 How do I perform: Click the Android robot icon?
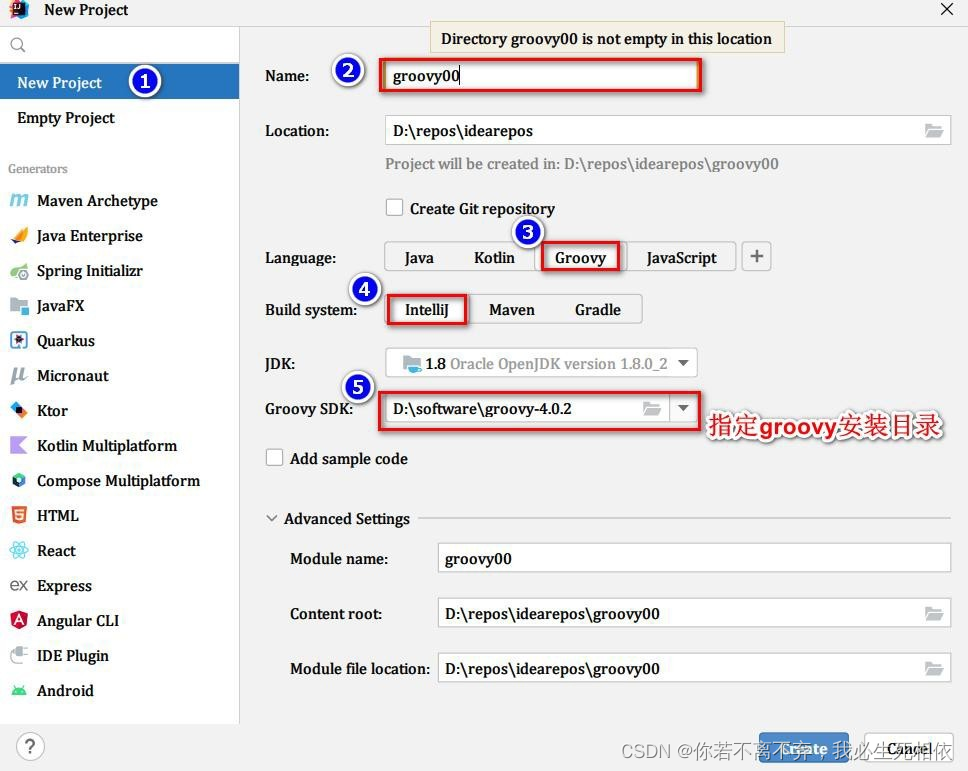[19, 690]
